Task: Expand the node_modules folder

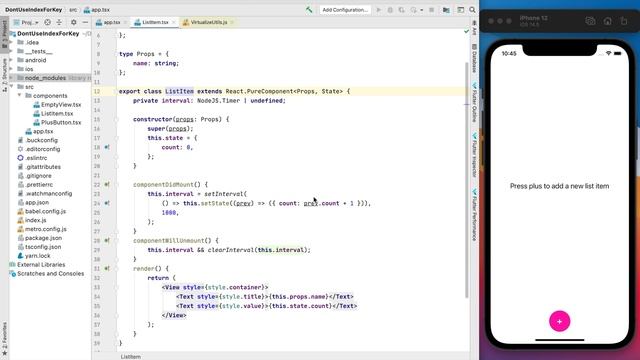Action: pyautogui.click(x=11, y=78)
